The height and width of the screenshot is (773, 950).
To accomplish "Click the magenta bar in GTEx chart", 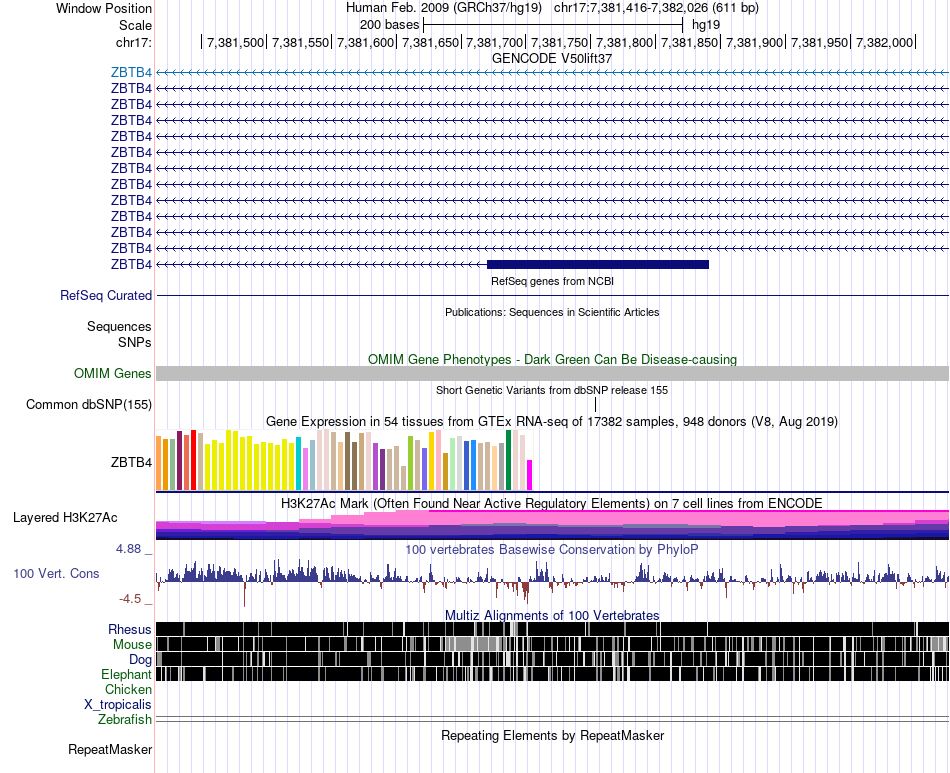I will click(x=530, y=475).
